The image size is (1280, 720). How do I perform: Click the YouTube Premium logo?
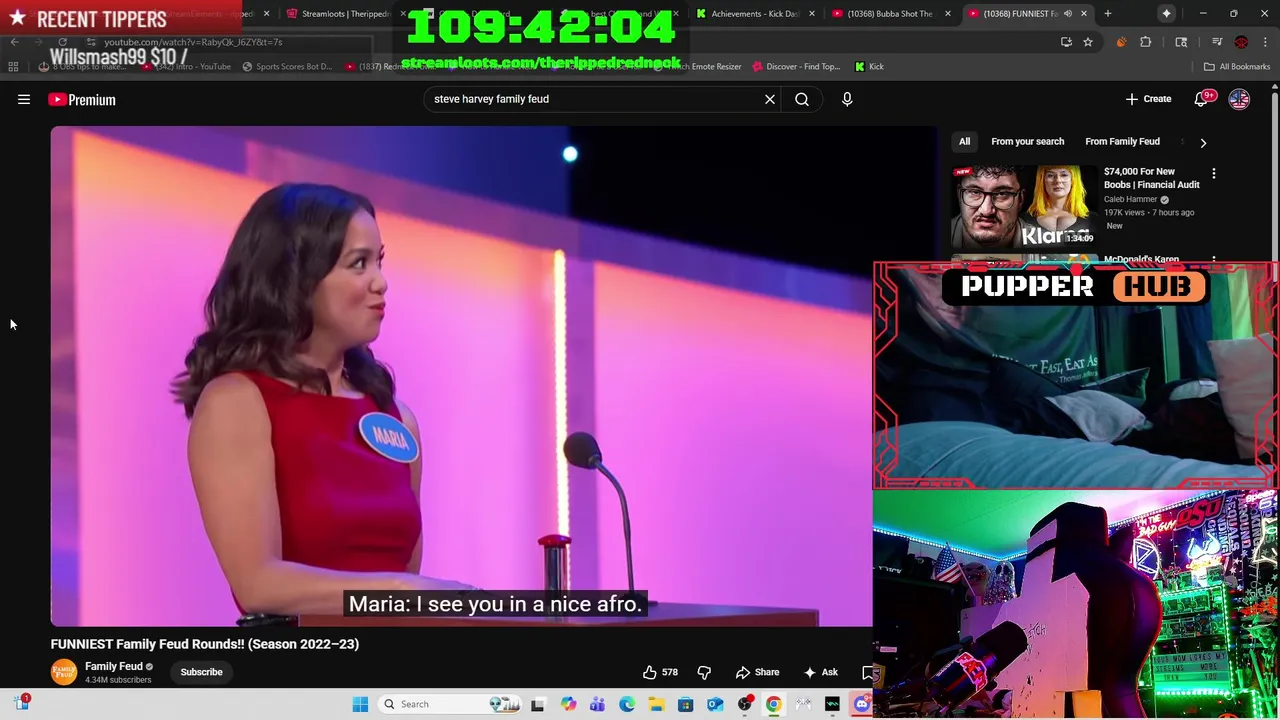[x=82, y=99]
